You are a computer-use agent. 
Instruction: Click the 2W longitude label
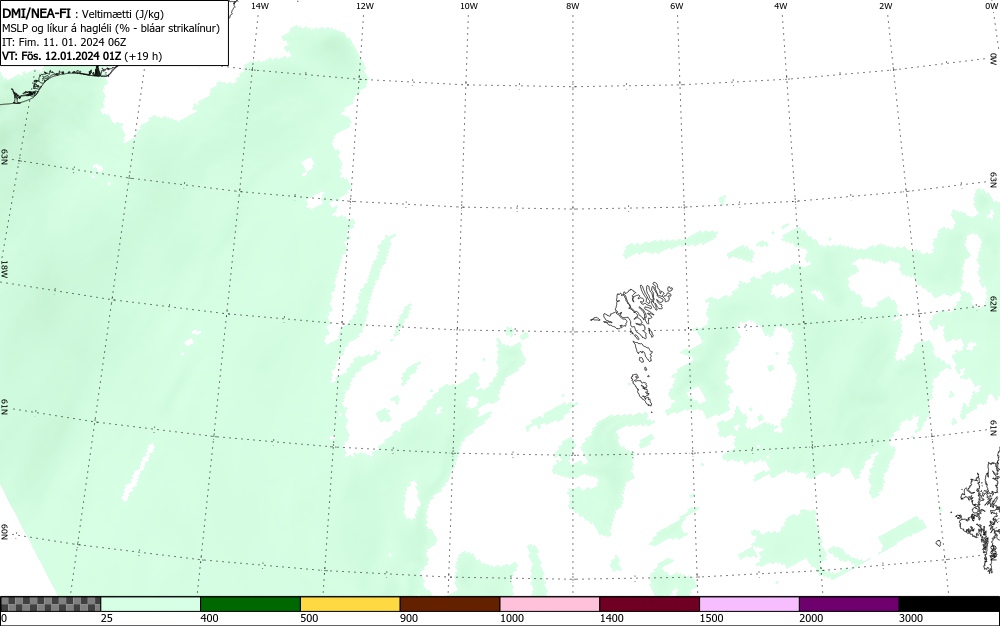pos(885,6)
